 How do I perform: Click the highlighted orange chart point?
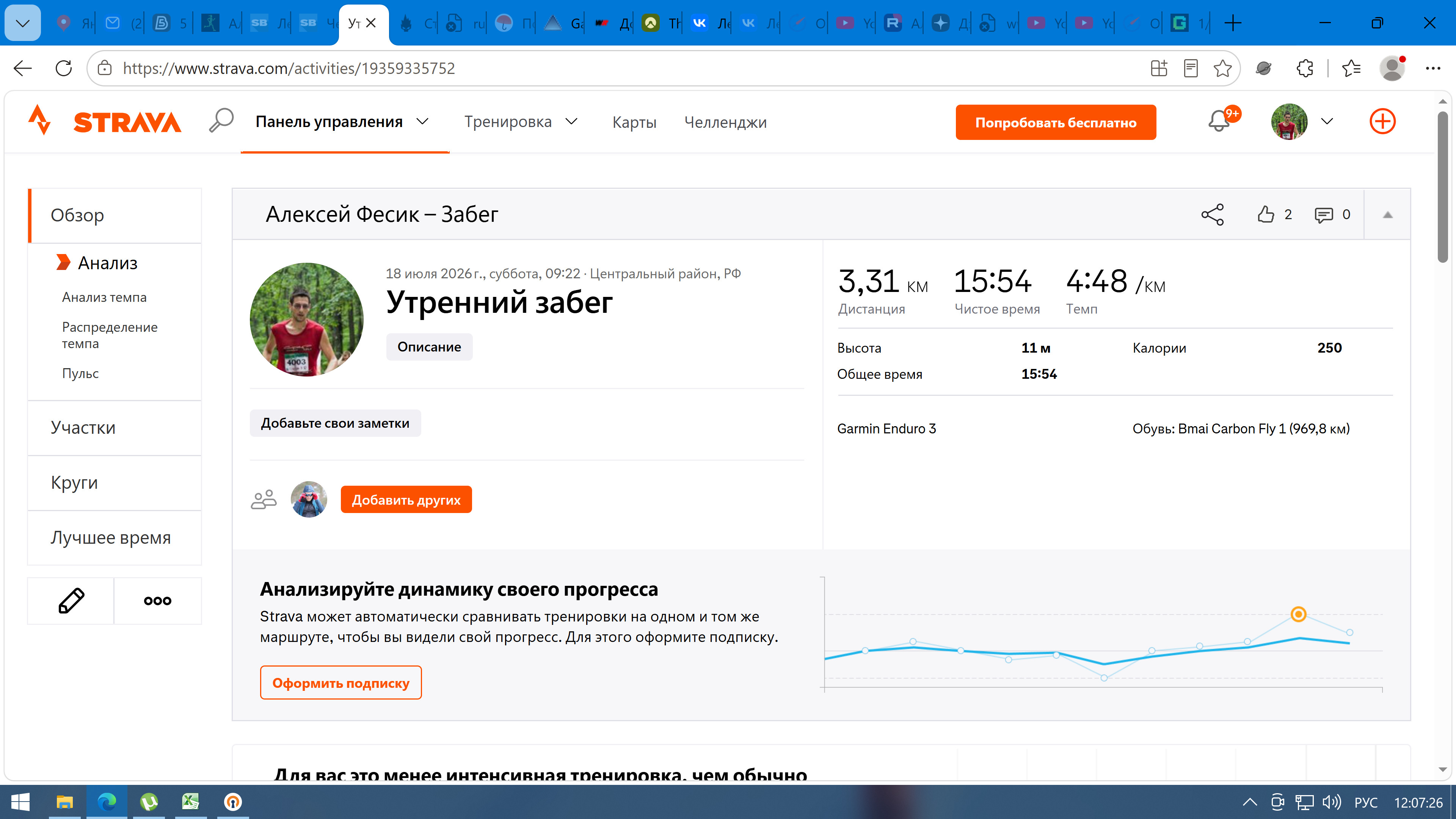(1298, 614)
